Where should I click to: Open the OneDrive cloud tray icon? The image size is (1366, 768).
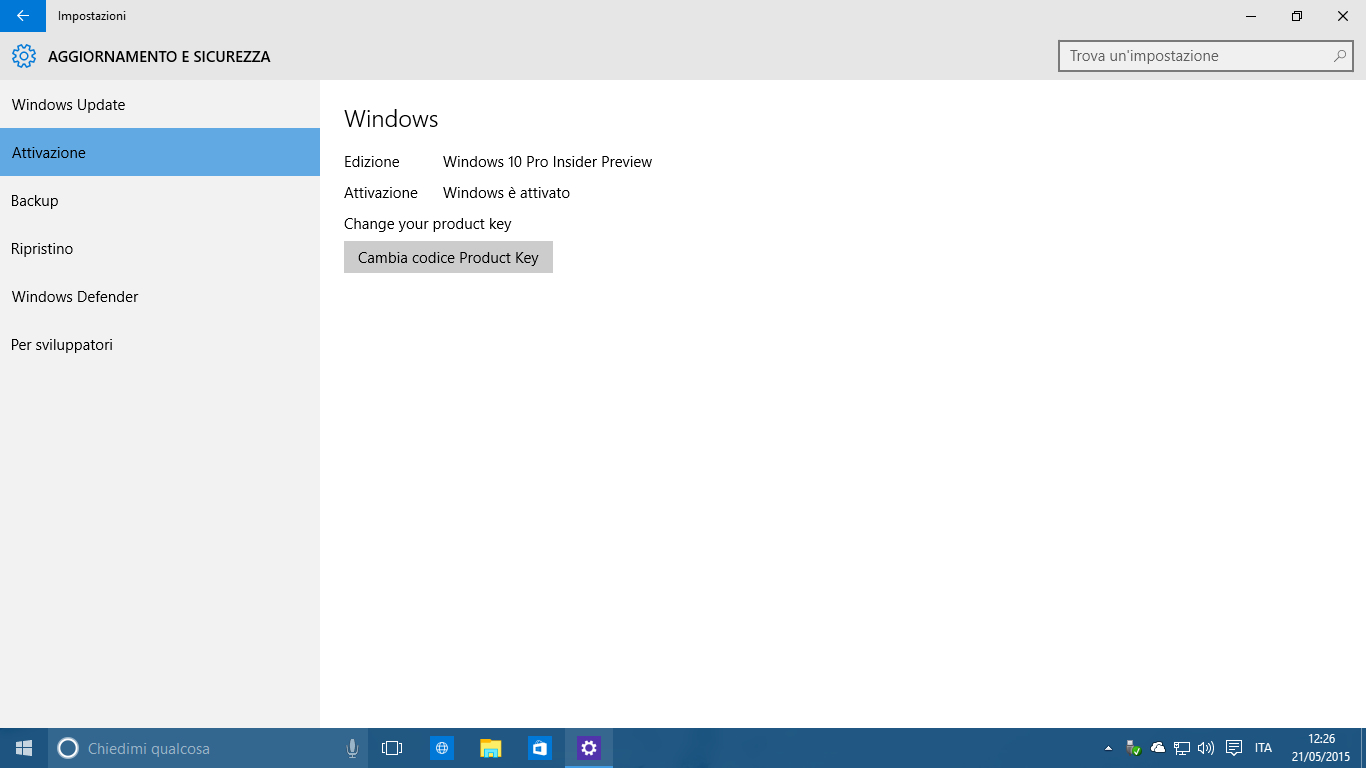pos(1158,748)
